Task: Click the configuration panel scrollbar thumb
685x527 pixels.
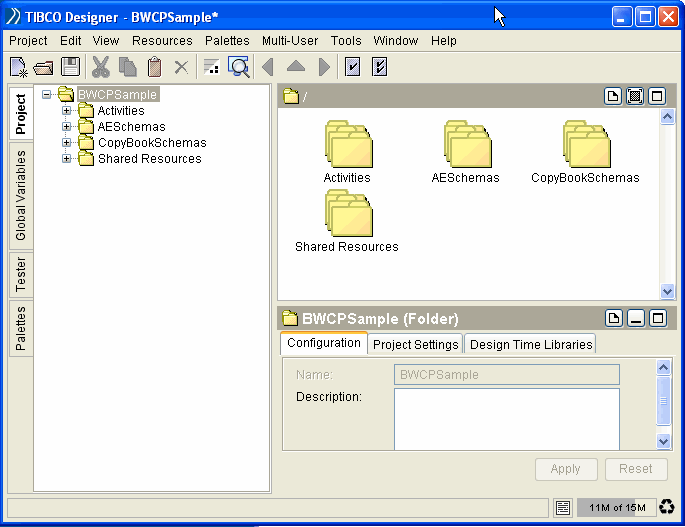Action: coord(663,400)
